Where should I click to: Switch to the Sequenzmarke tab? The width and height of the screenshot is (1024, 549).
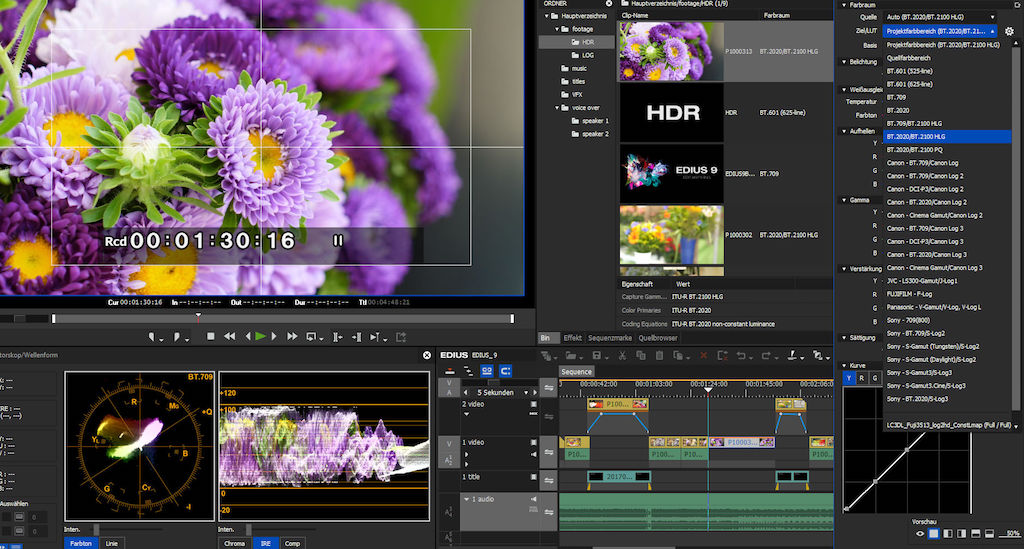610,338
